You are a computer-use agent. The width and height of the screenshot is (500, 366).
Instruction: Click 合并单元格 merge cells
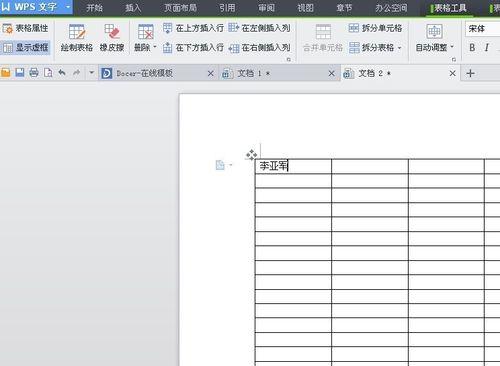[323, 38]
